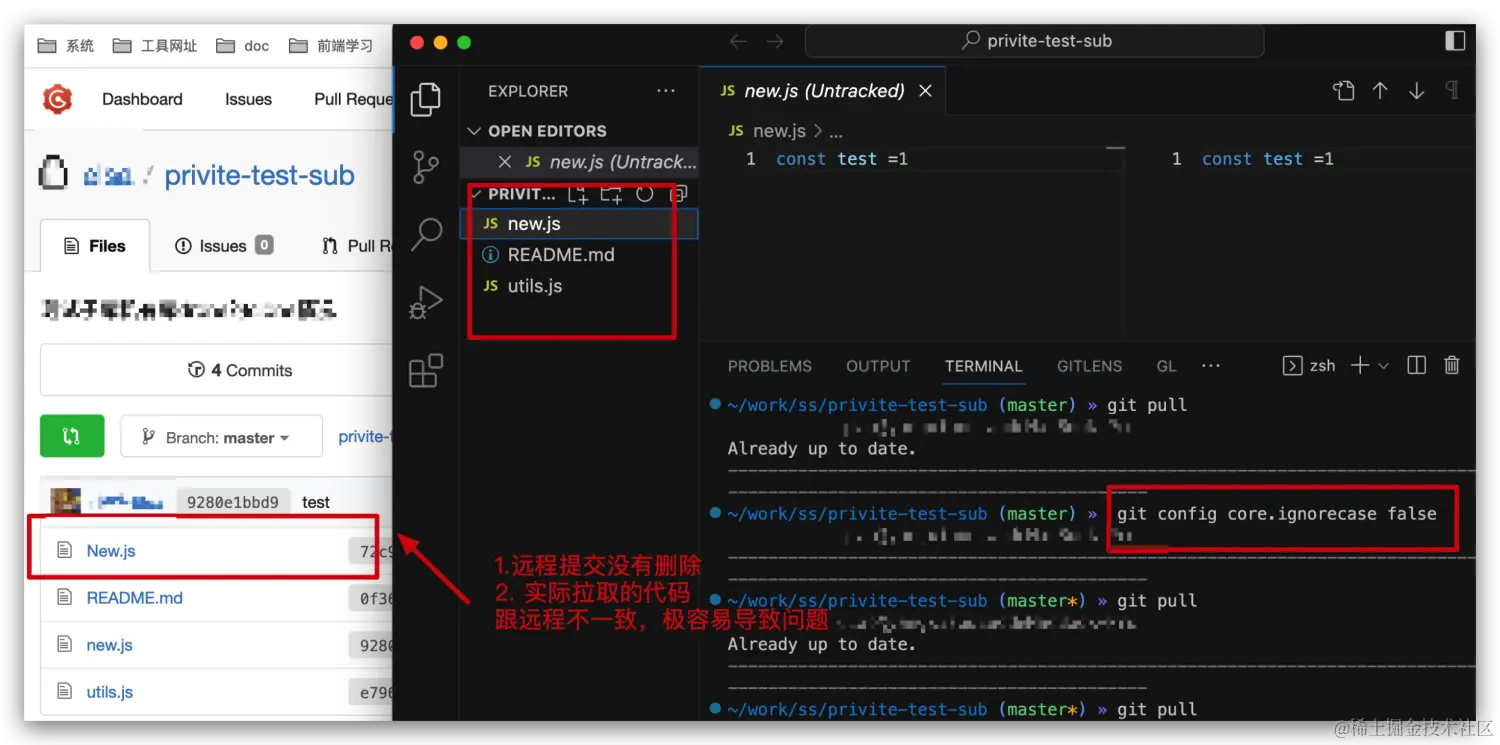Viewport: 1500px width, 745px height.
Task: Click the macOS yellow minimize window button
Action: [440, 42]
